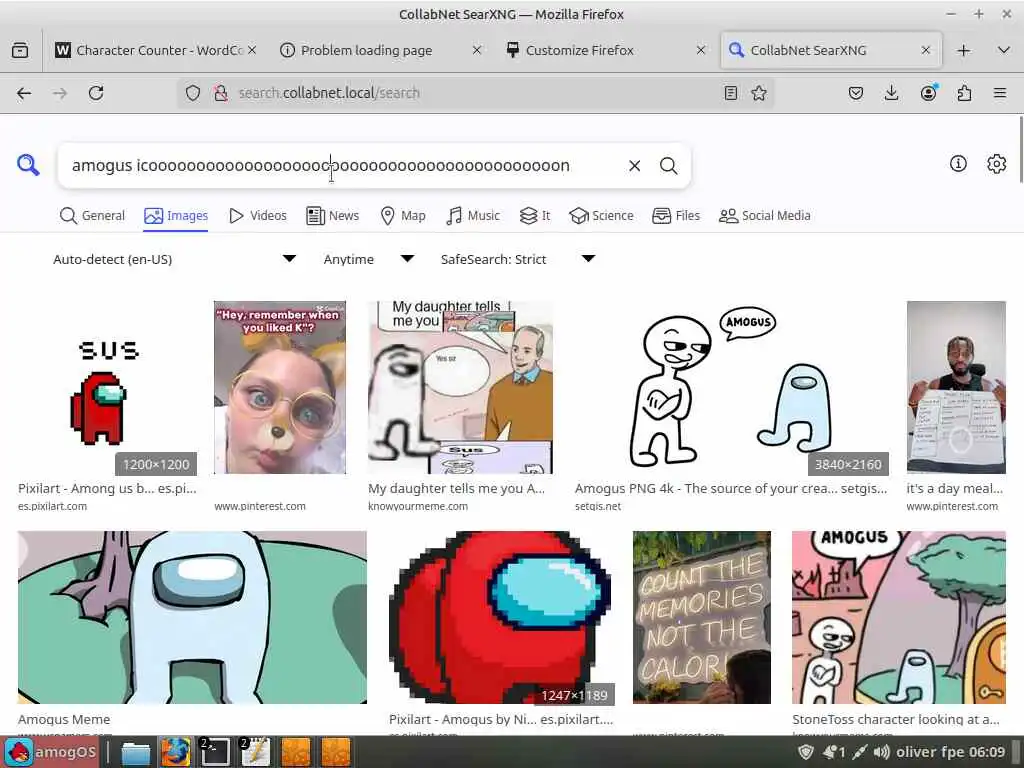The image size is (1024, 768).
Task: Click the Firefox View recent browsing icon
Action: click(x=20, y=50)
